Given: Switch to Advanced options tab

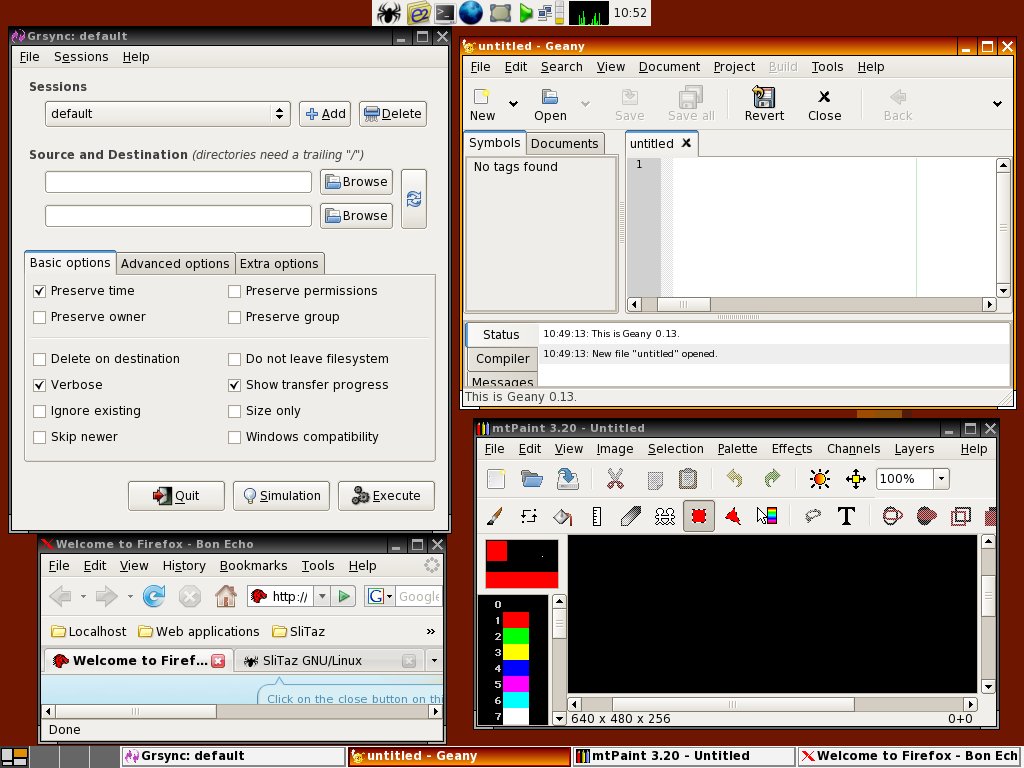Looking at the screenshot, I should tap(175, 264).
